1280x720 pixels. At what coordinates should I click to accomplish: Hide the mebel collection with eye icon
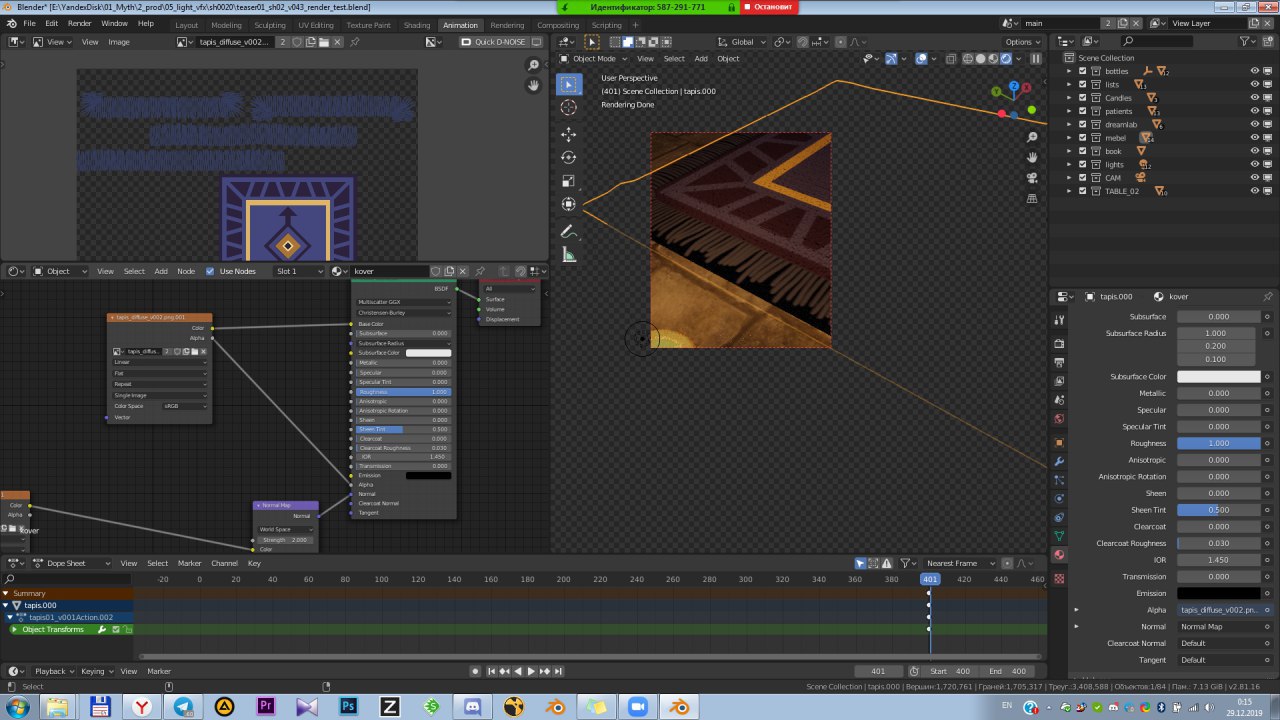[x=1254, y=138]
